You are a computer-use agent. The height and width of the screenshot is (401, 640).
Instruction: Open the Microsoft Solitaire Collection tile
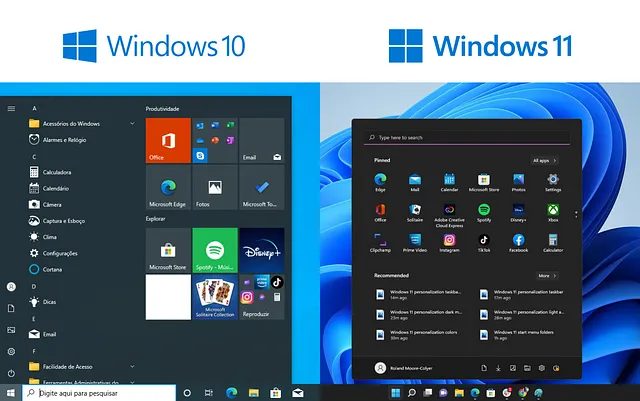(215, 297)
